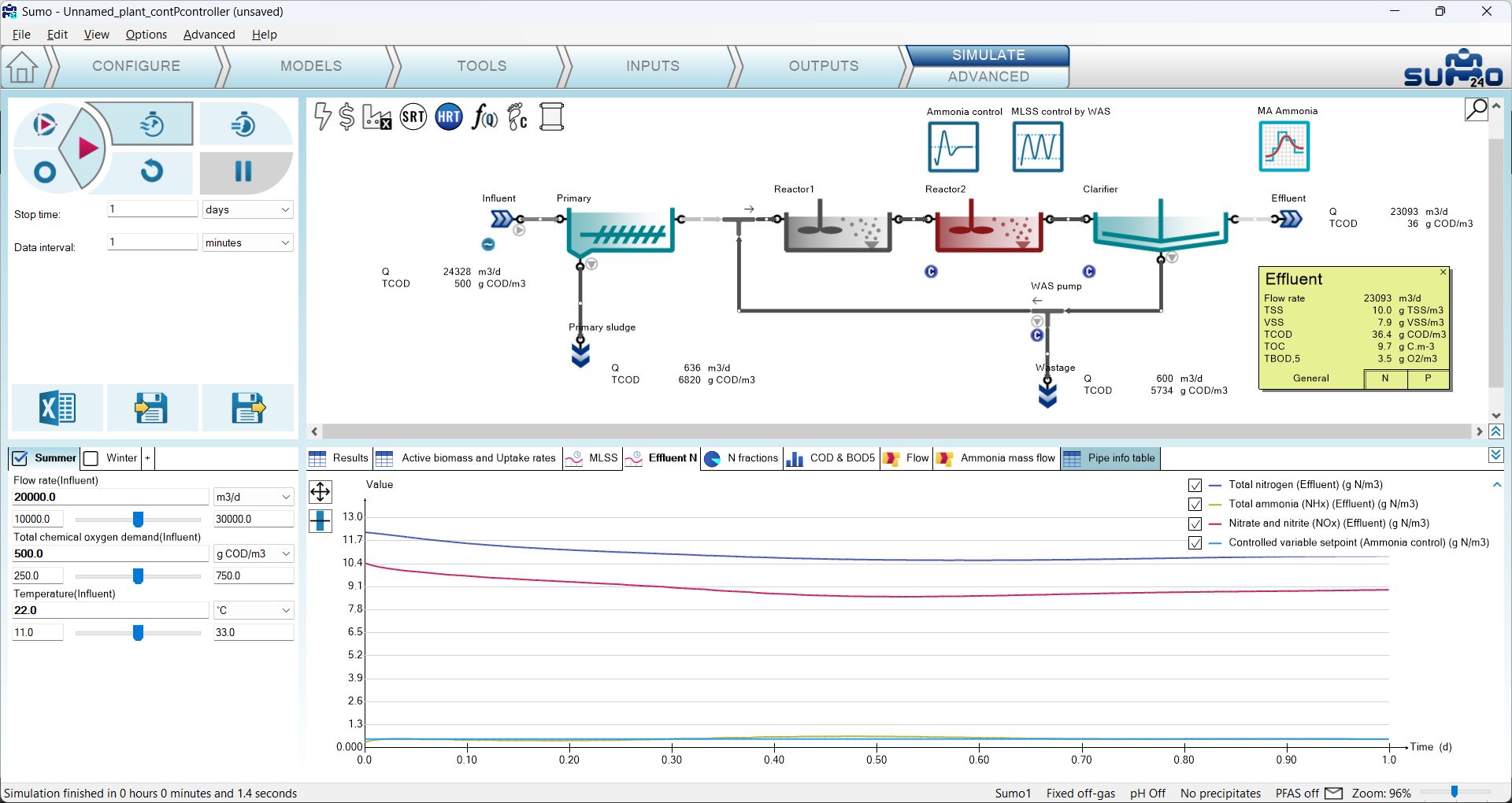Click the stop circle icon
The width and height of the screenshot is (1512, 803).
[45, 172]
